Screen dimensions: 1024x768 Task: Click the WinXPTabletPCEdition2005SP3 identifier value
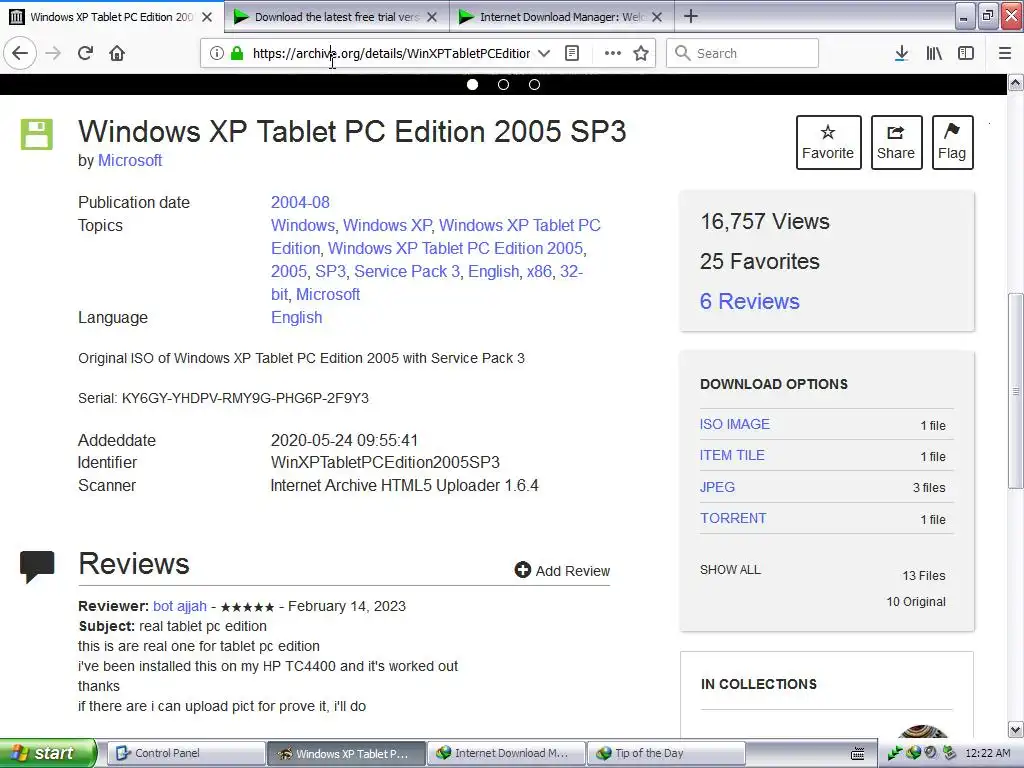385,462
